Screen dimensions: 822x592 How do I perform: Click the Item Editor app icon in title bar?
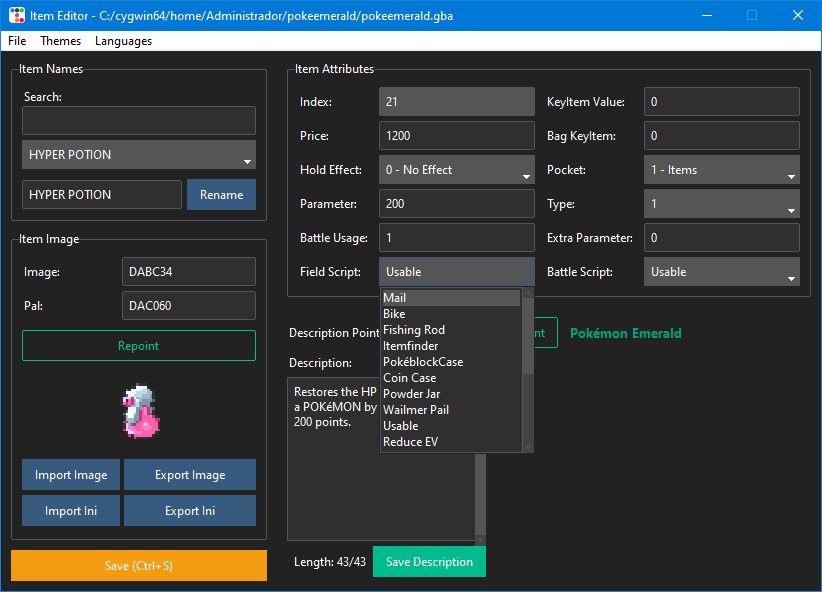pyautogui.click(x=17, y=16)
